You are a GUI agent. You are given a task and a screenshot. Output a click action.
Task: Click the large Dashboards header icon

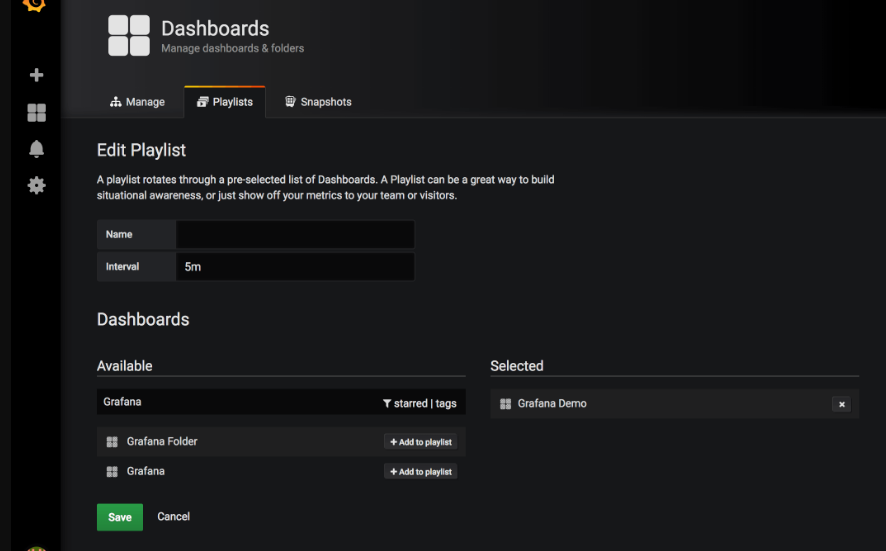[x=129, y=36]
